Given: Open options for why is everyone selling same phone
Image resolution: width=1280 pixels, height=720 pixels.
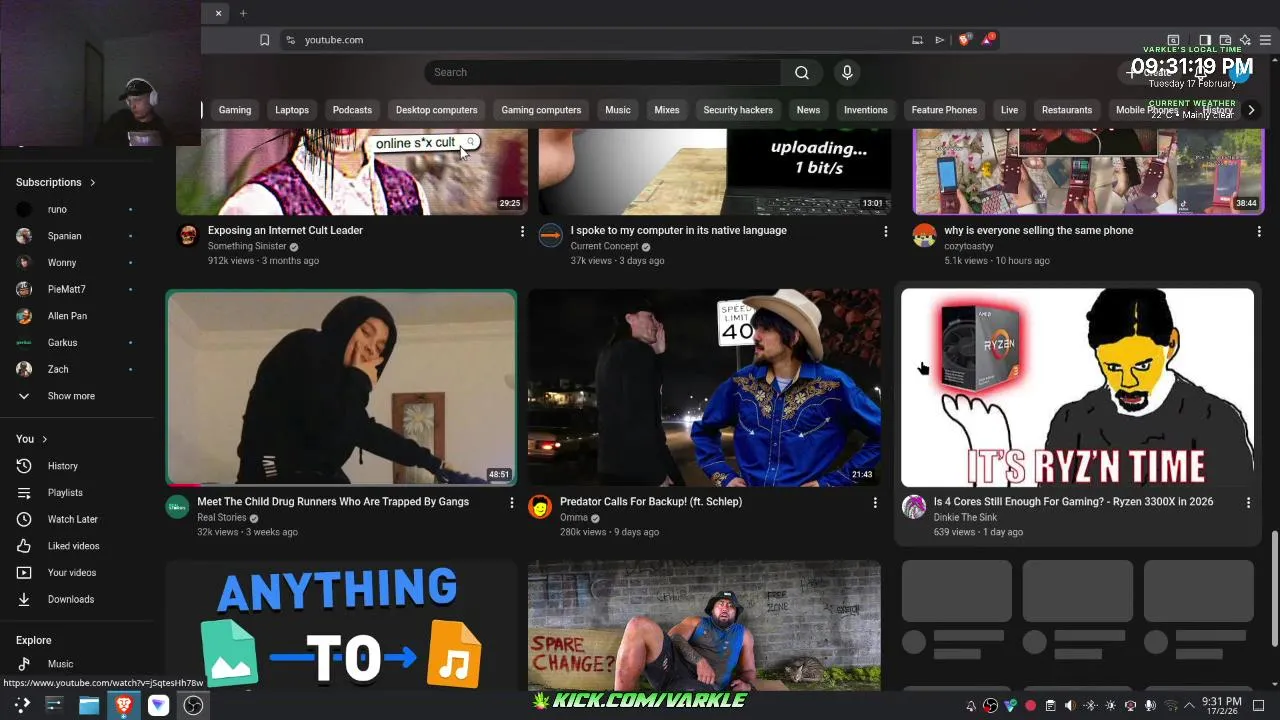Looking at the screenshot, I should coord(1259,232).
